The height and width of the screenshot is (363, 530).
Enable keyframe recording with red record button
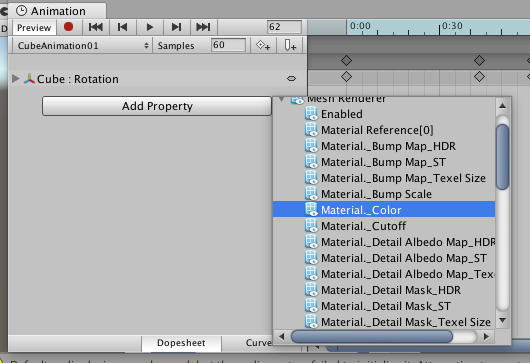tap(69, 27)
